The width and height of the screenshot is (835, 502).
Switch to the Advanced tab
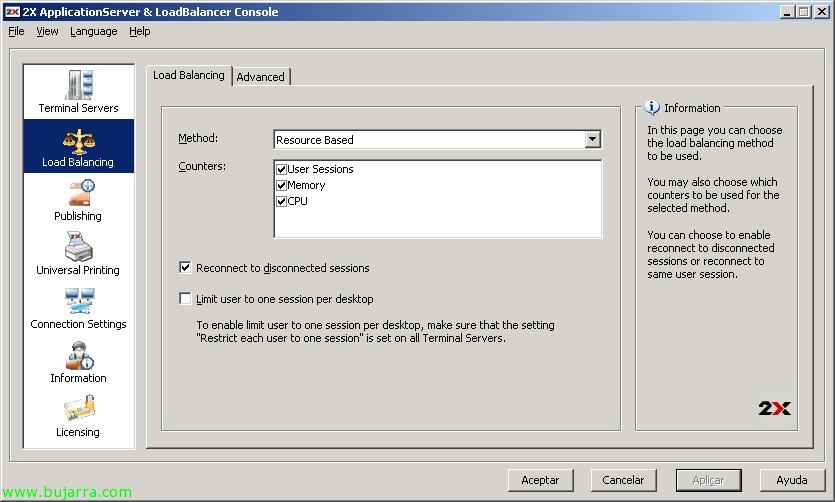pos(260,77)
